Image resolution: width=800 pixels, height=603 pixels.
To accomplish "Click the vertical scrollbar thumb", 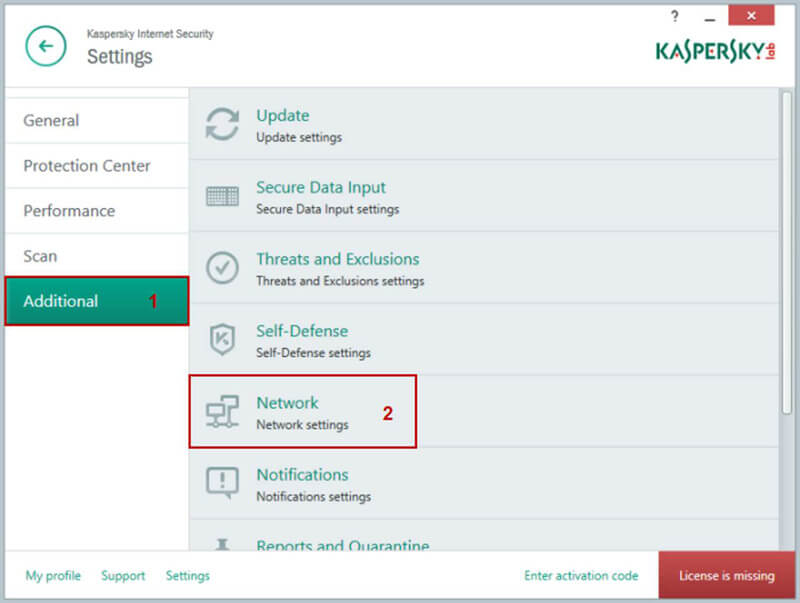I will pyautogui.click(x=786, y=253).
